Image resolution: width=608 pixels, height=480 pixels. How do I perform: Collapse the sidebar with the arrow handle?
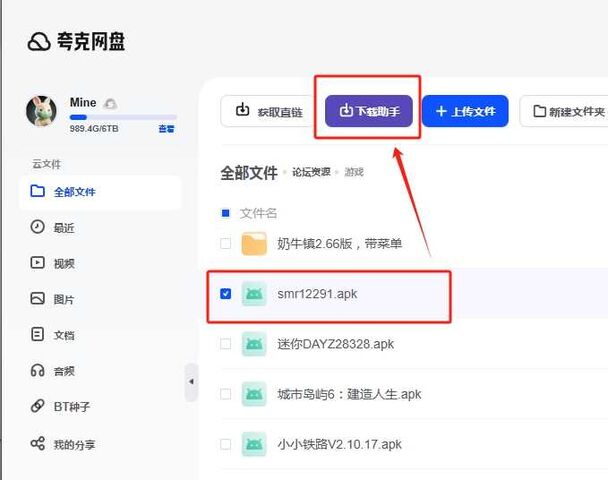192,381
